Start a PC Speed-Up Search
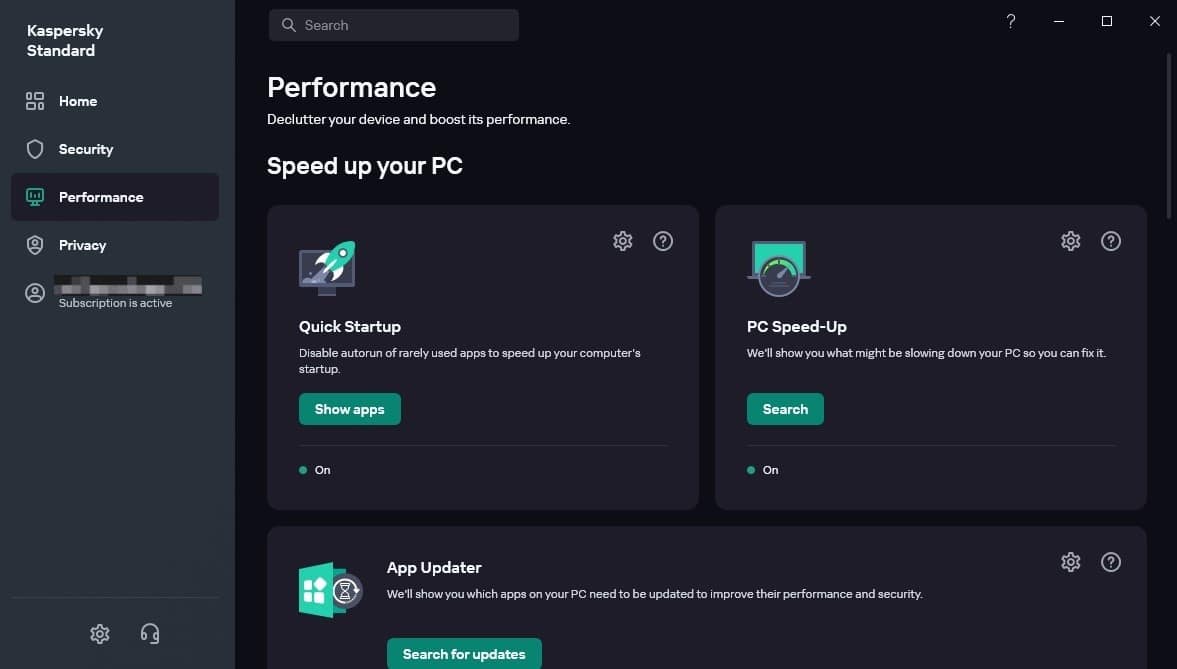This screenshot has width=1177, height=669. click(785, 409)
